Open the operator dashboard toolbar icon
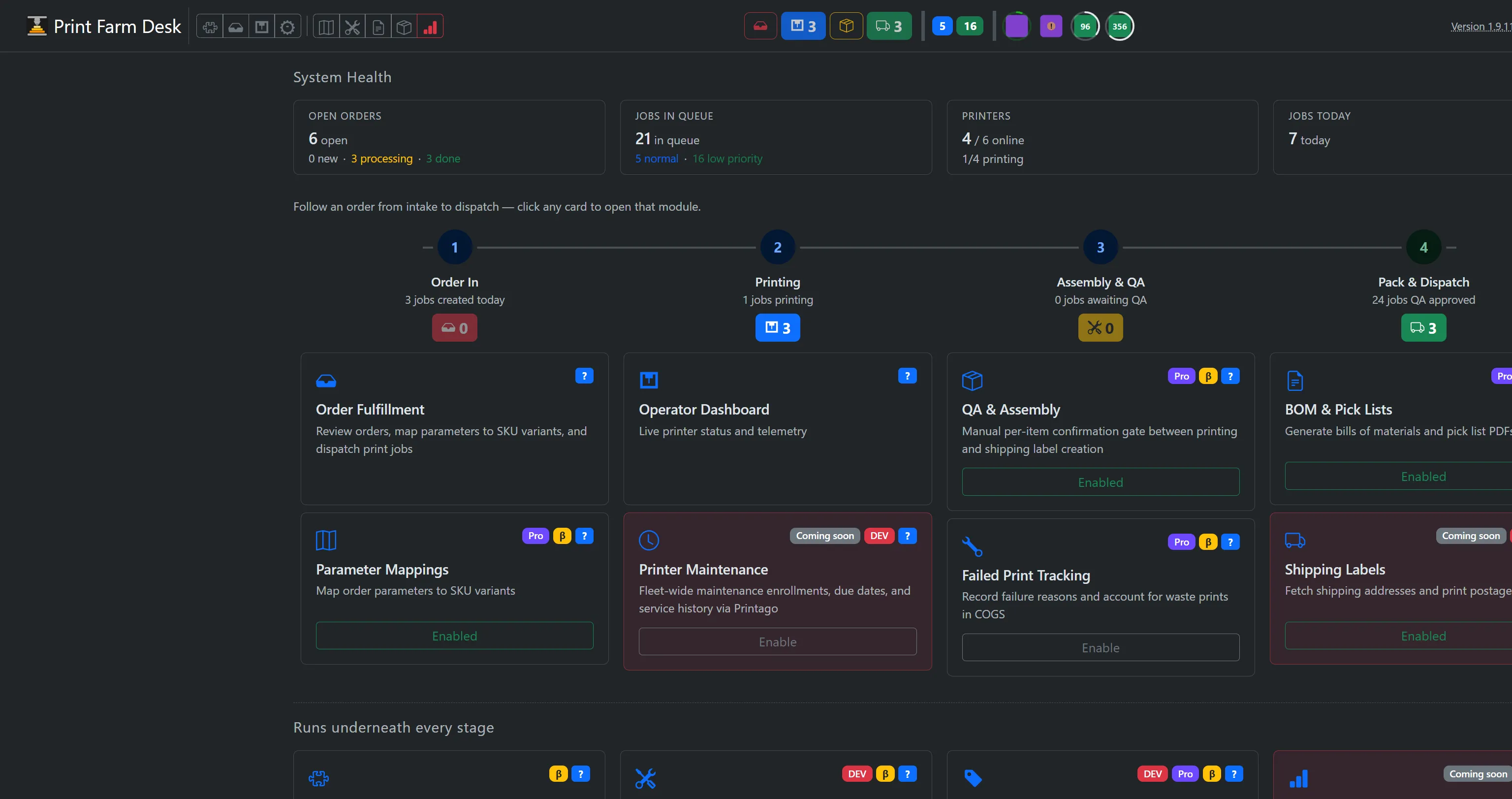This screenshot has height=799, width=1512. [x=262, y=27]
